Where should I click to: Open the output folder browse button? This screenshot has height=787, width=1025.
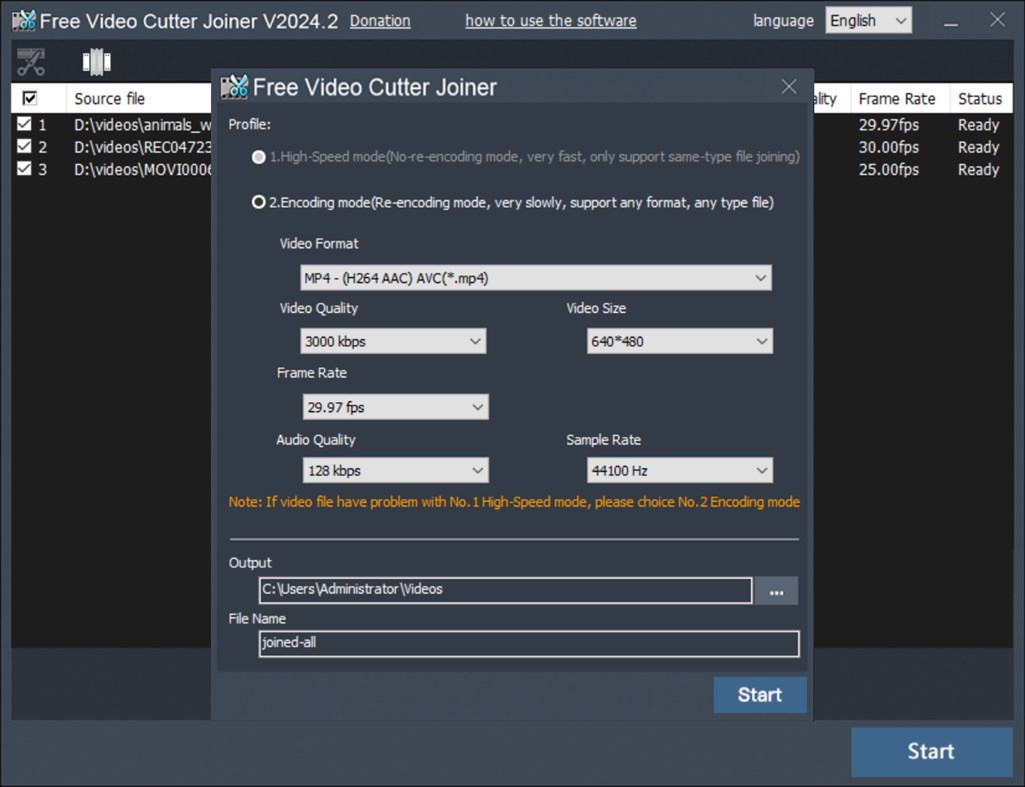[776, 591]
